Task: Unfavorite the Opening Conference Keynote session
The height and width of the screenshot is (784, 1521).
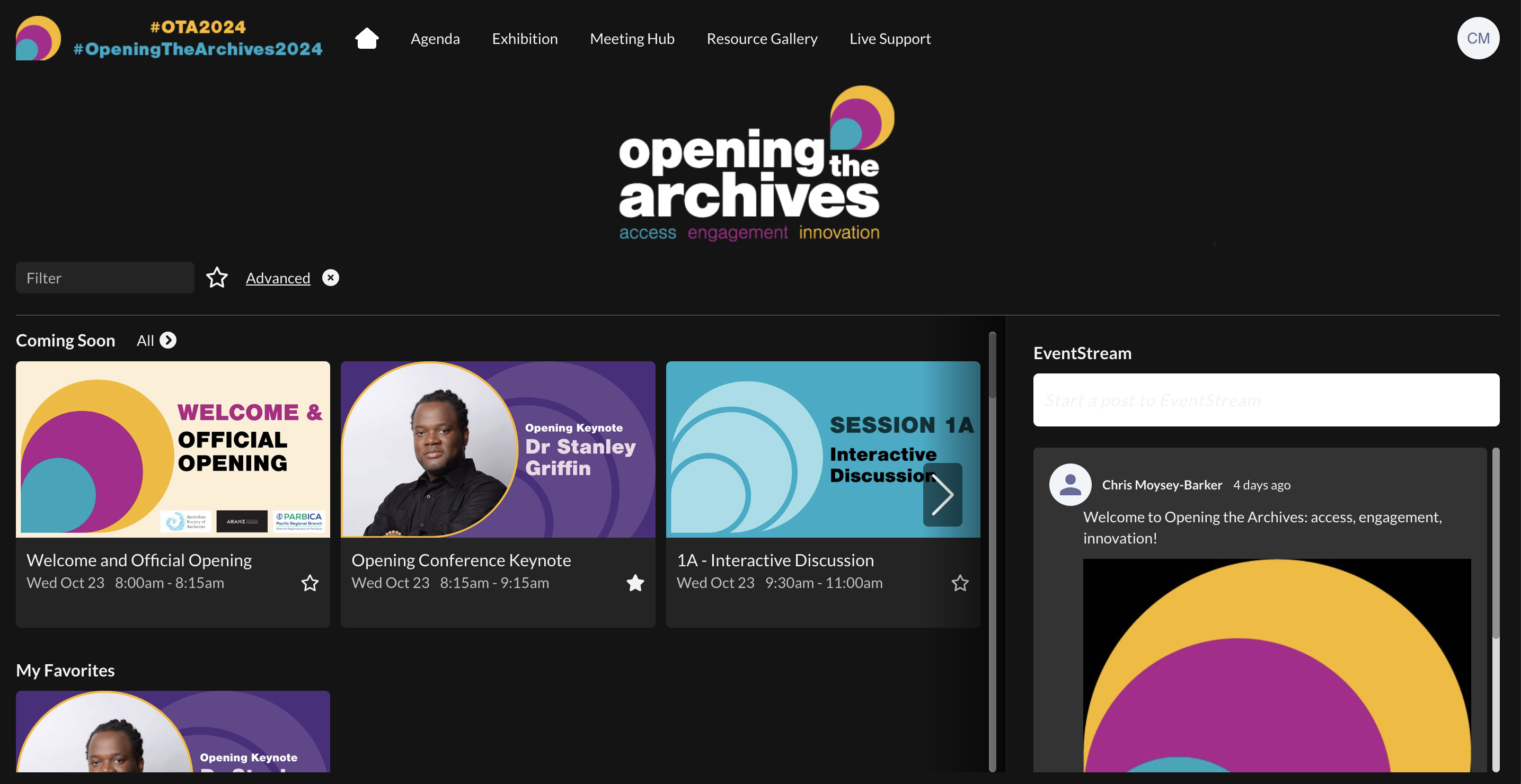Action: pyautogui.click(x=635, y=583)
